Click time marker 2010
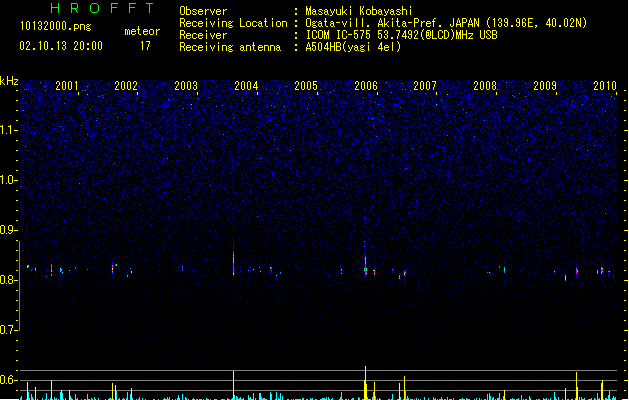This screenshot has width=629, height=400. 605,86
